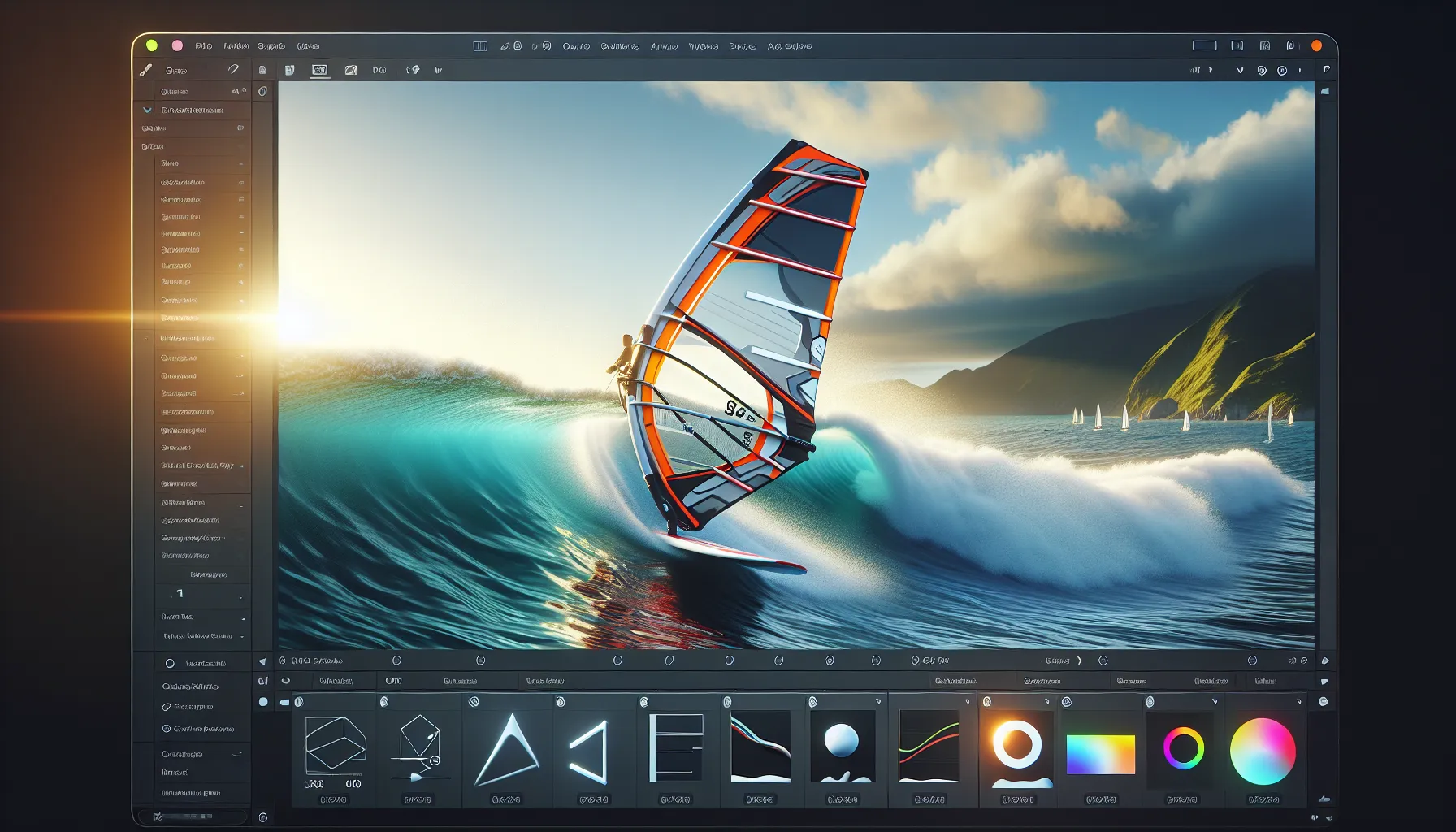
Task: Select the sharp triangle arrow preset
Action: (507, 748)
